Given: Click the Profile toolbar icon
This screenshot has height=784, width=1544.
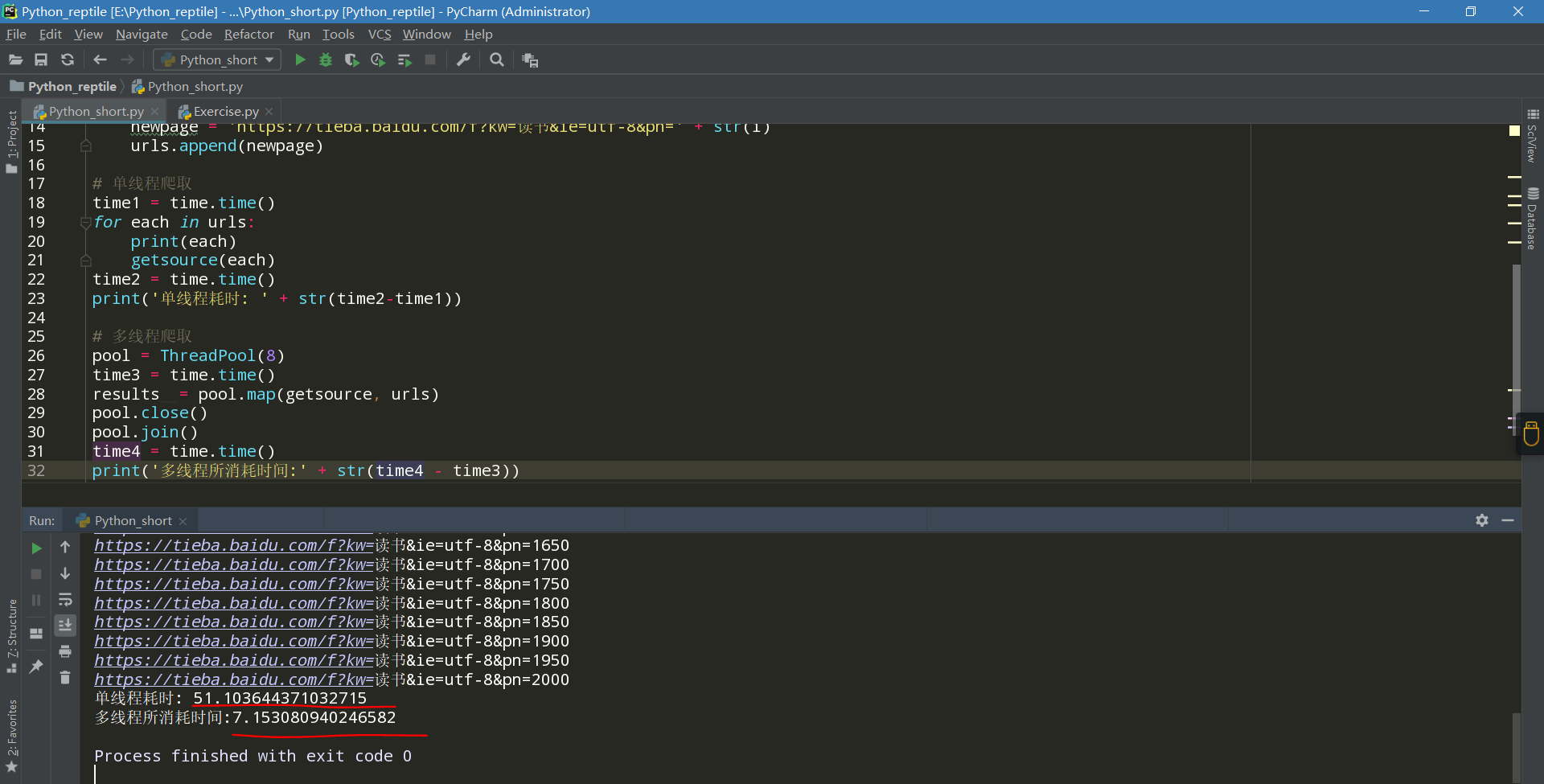Looking at the screenshot, I should (x=378, y=60).
